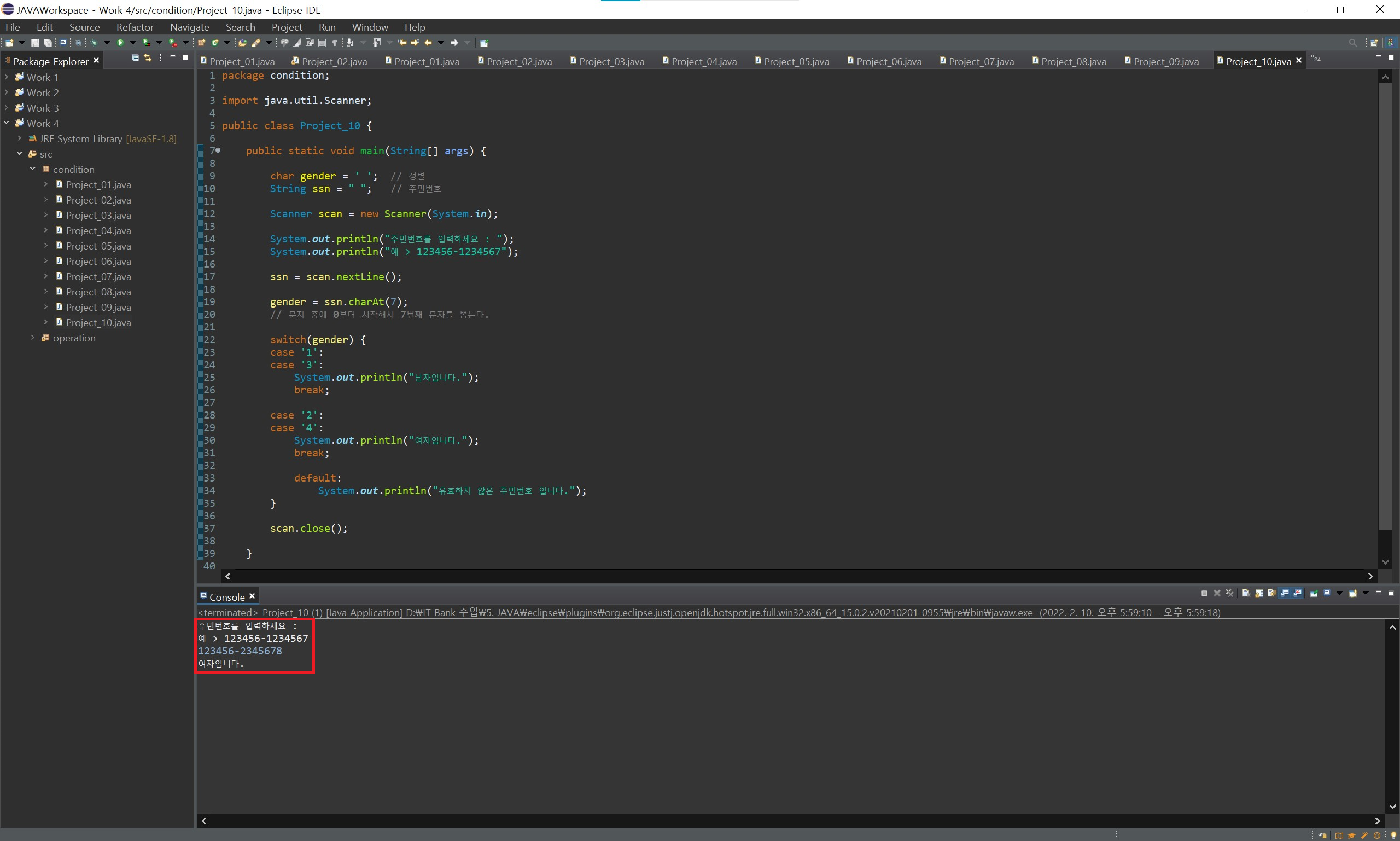Start the Debug bug icon
This screenshot has height=841, width=1400.
click(x=94, y=43)
